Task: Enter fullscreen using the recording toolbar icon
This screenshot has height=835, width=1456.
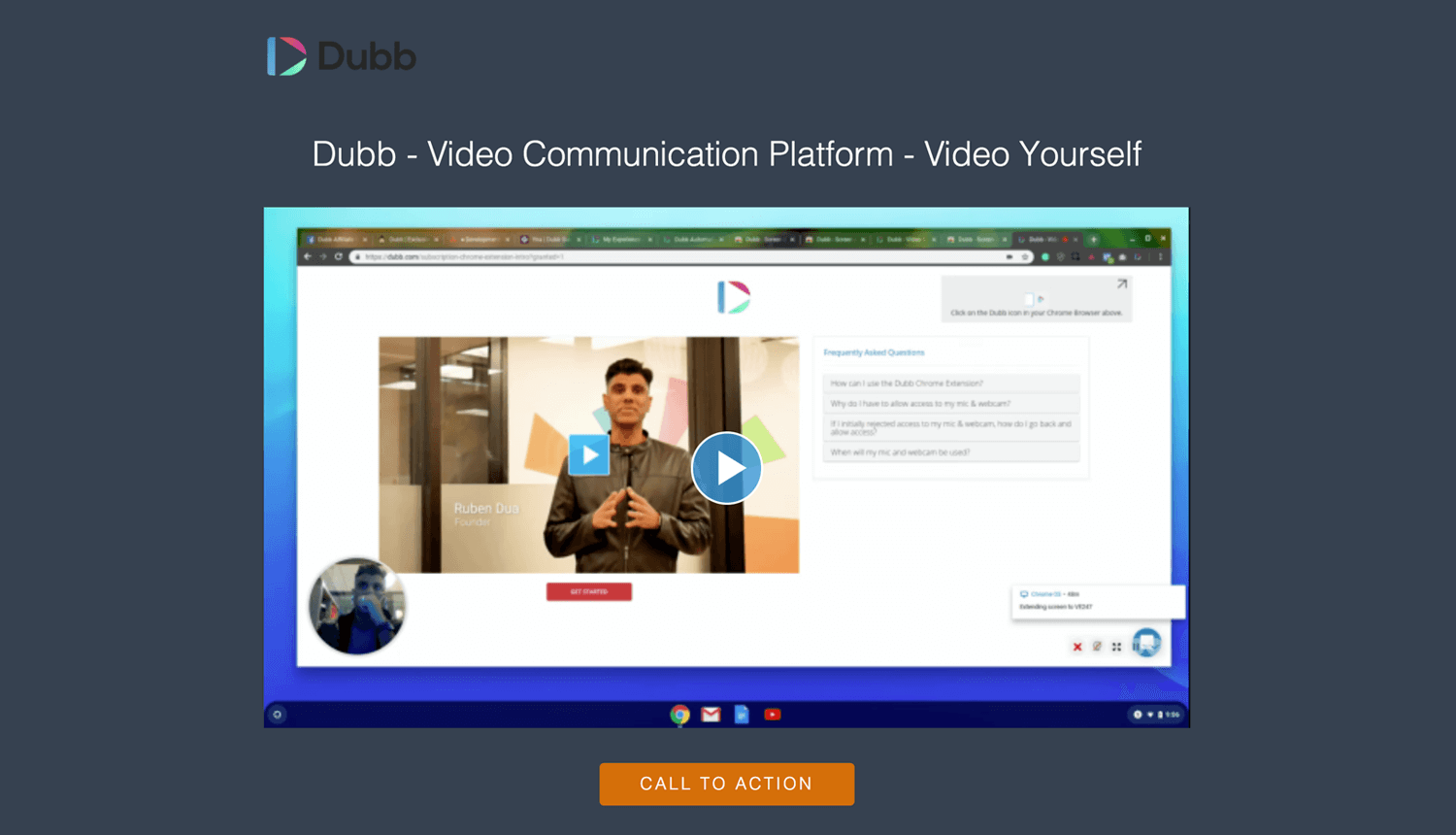Action: [x=1116, y=647]
